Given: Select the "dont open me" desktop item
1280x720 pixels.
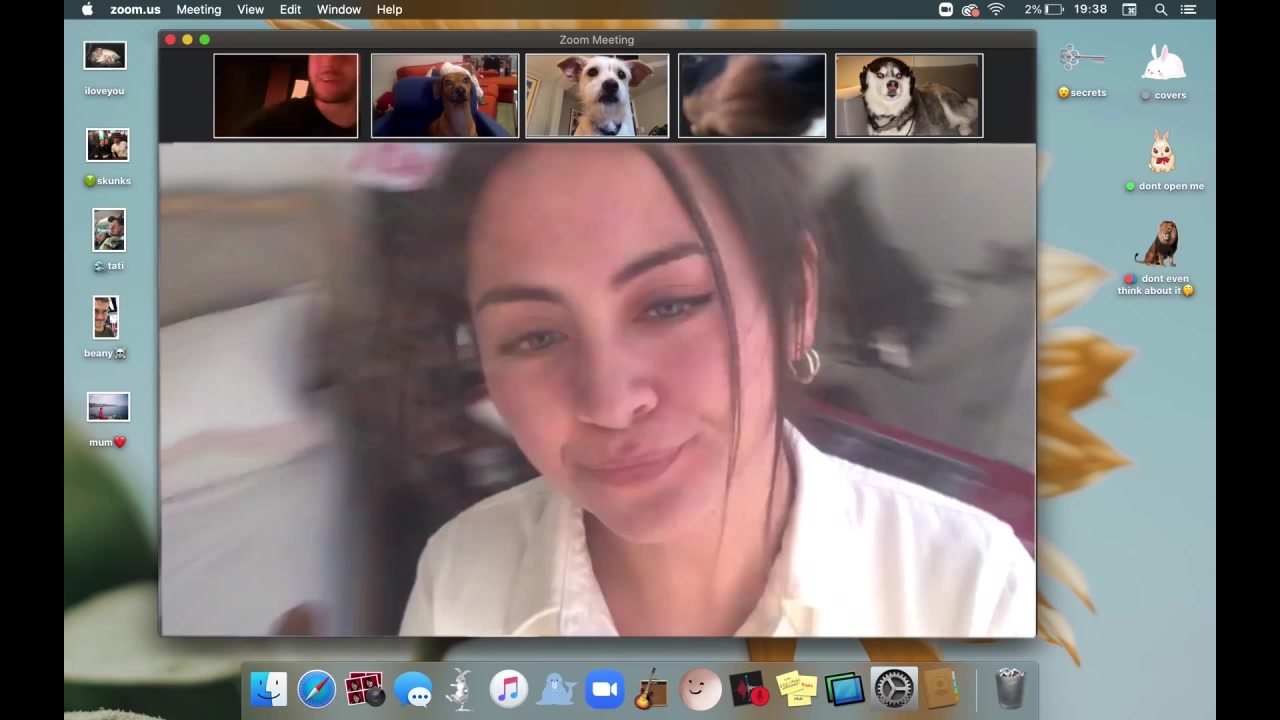Looking at the screenshot, I should [1162, 154].
